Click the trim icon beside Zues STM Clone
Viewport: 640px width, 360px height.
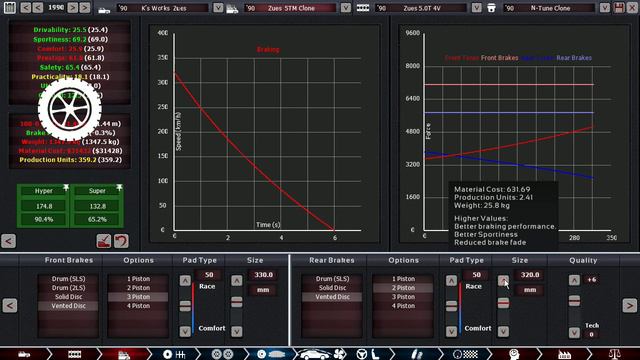click(232, 8)
